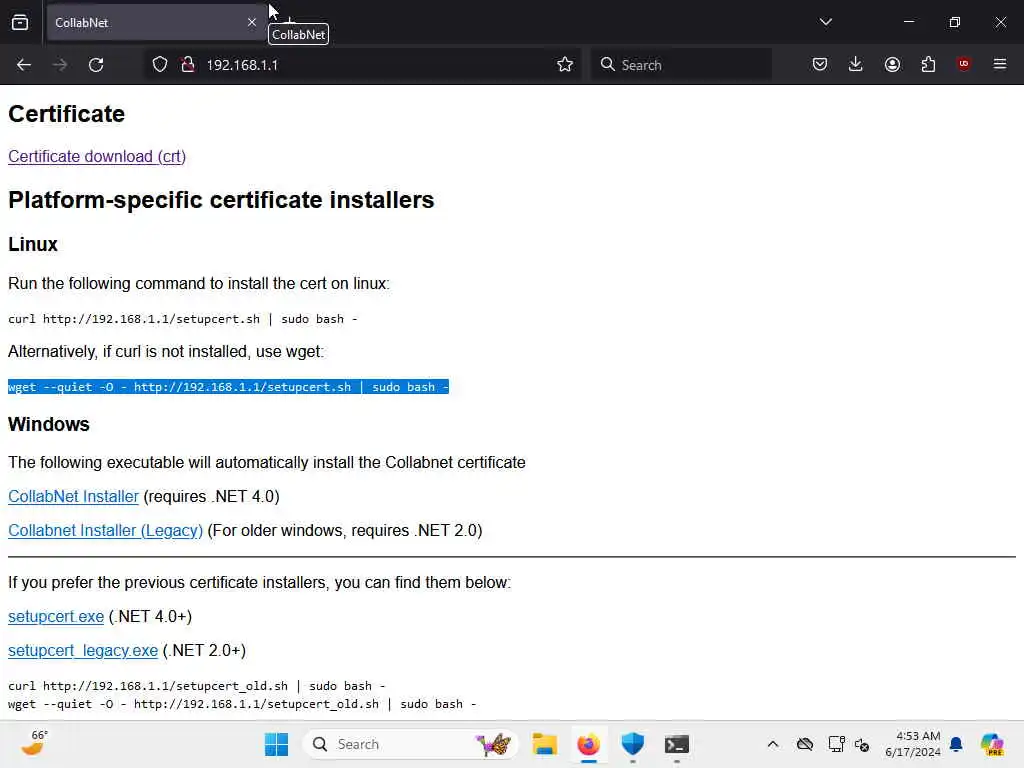The image size is (1024, 768).
Task: Open the Extensions menu
Action: (x=928, y=64)
